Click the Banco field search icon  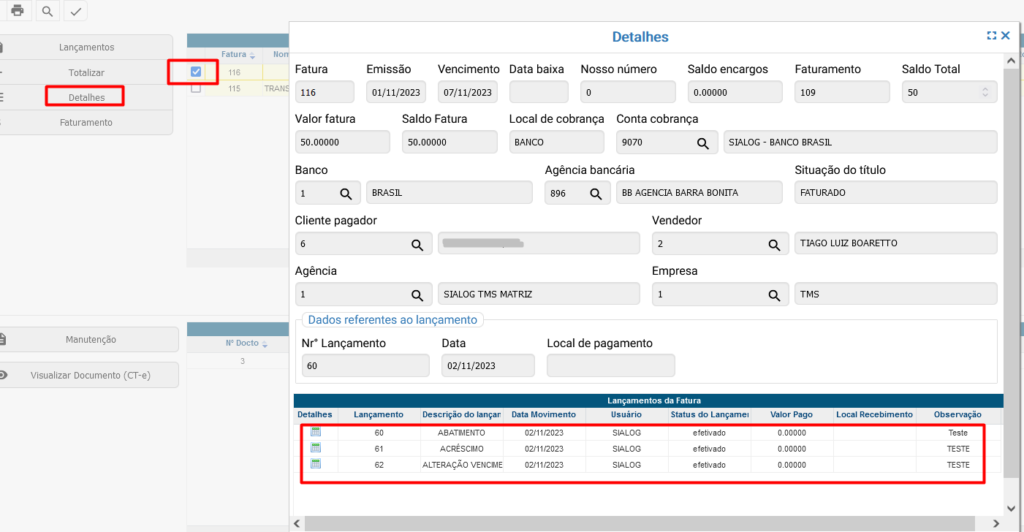[x=346, y=193]
